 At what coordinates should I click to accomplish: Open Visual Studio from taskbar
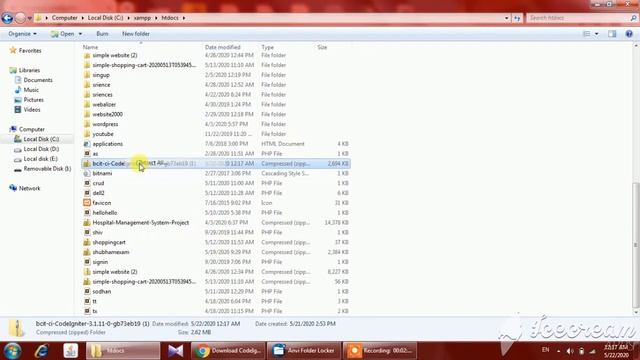click(x=176, y=351)
